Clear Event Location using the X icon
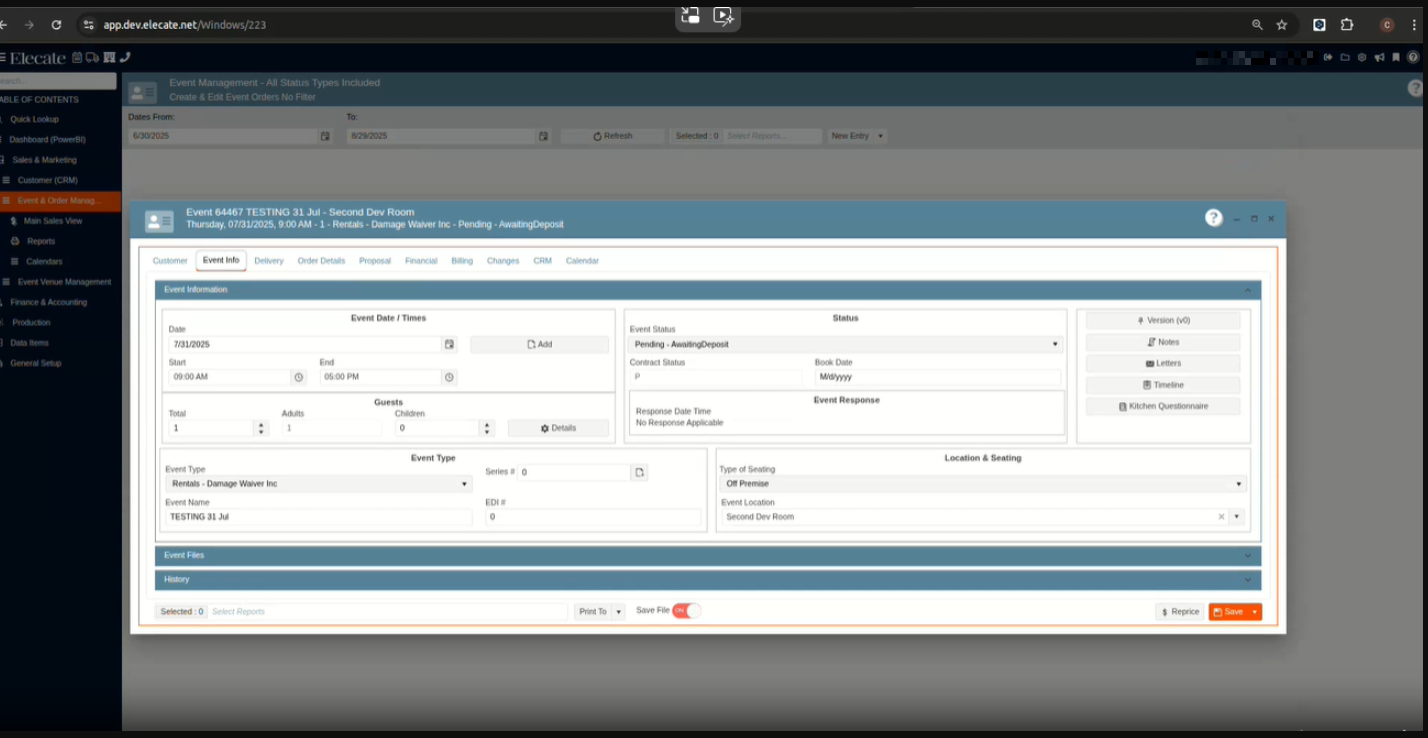1428x738 pixels. [x=1221, y=517]
